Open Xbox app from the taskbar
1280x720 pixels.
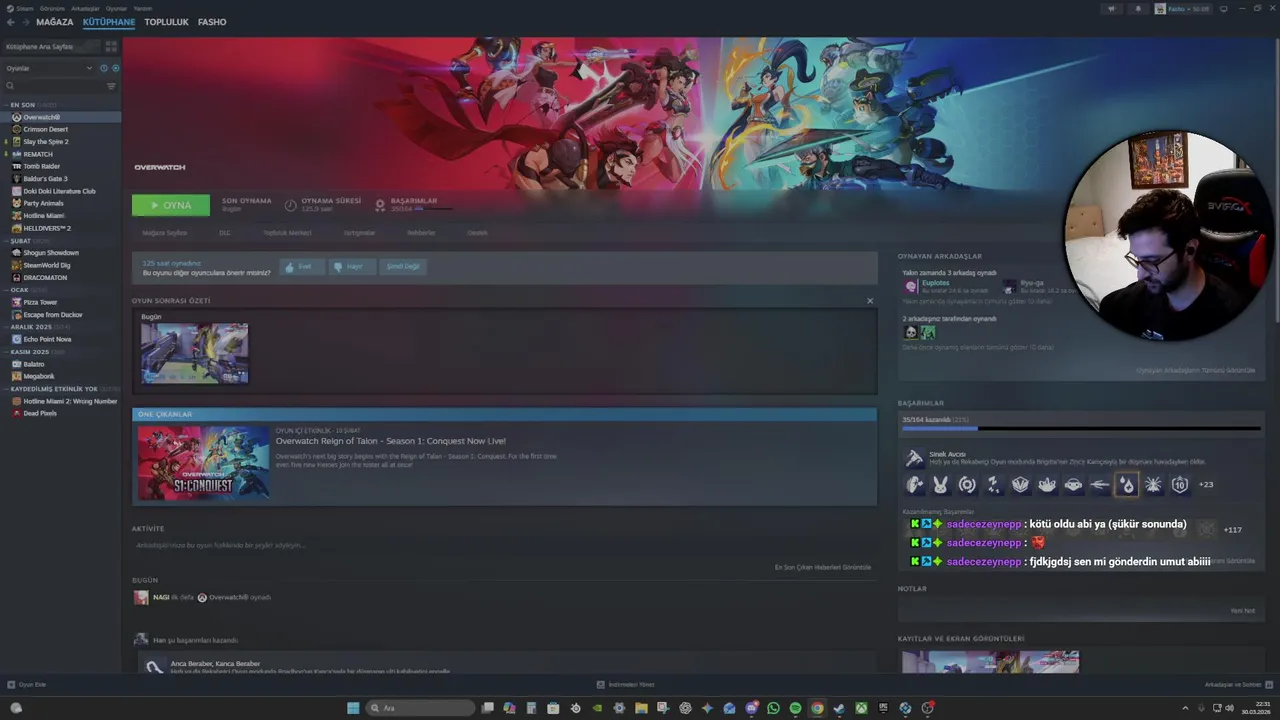tap(861, 708)
